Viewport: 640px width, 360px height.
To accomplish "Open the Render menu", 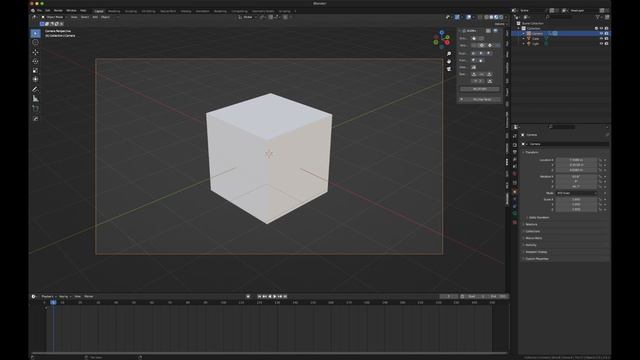I will click(x=58, y=11).
